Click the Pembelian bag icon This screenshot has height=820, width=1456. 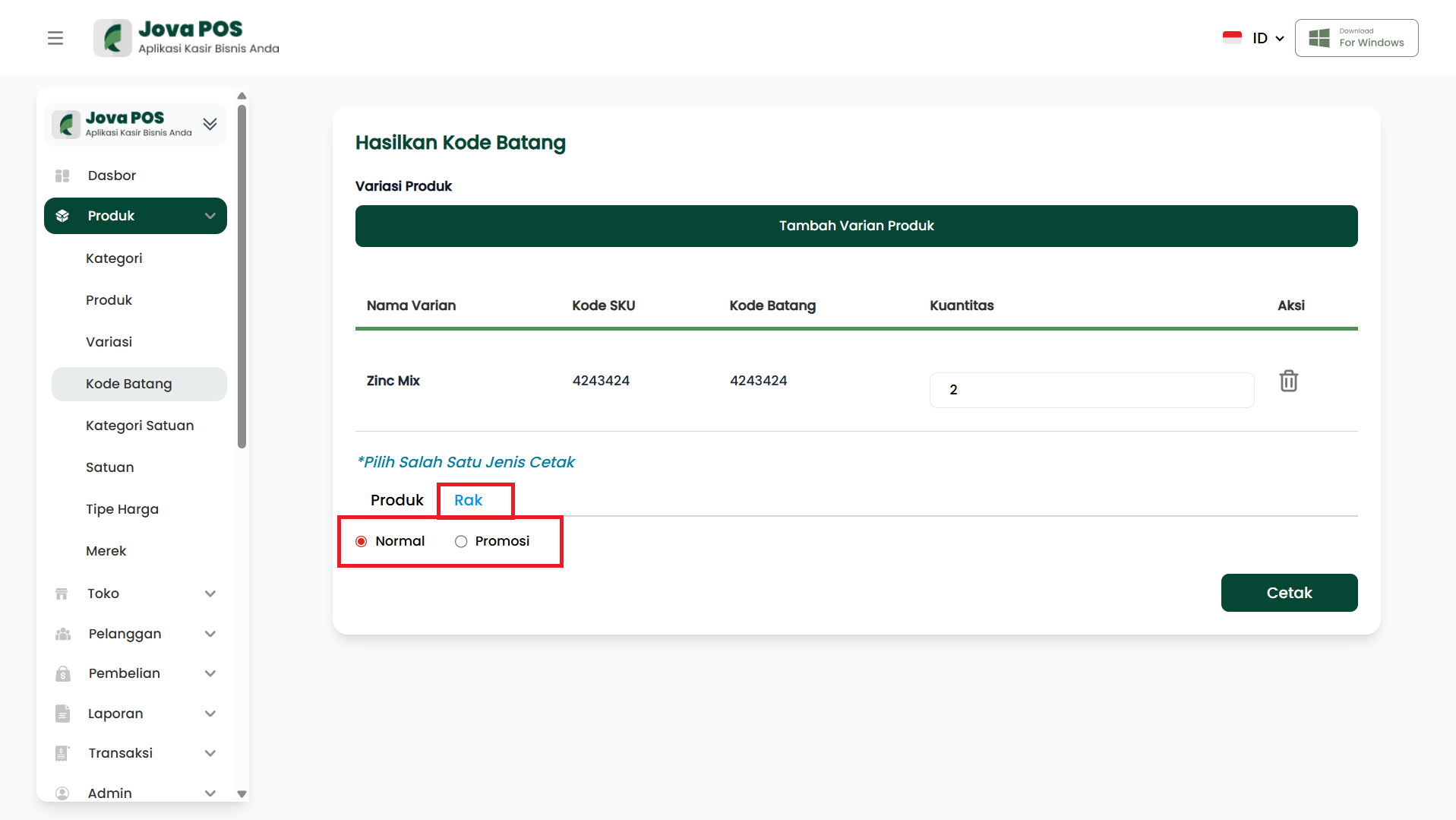[62, 674]
